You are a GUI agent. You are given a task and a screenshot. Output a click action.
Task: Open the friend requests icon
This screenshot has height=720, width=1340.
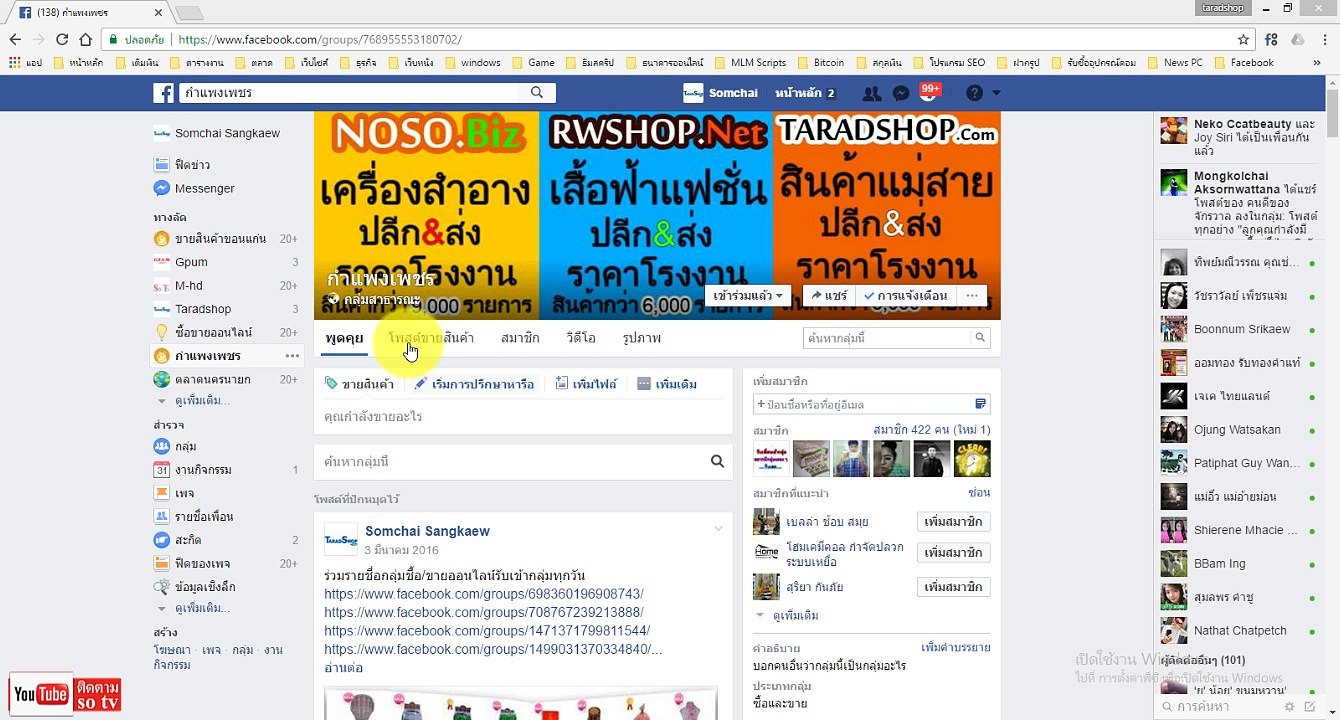coord(872,93)
